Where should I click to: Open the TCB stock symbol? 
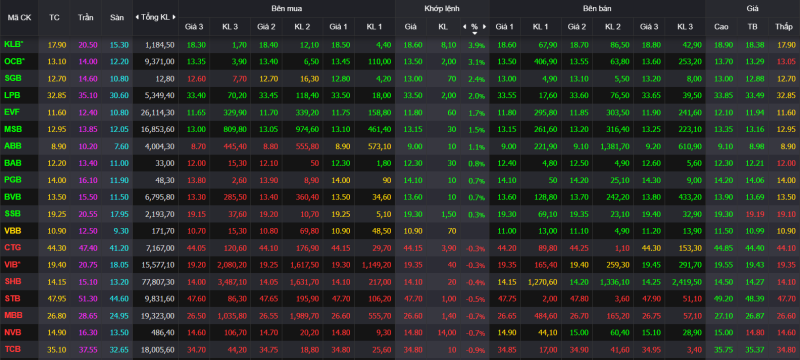coord(12,349)
